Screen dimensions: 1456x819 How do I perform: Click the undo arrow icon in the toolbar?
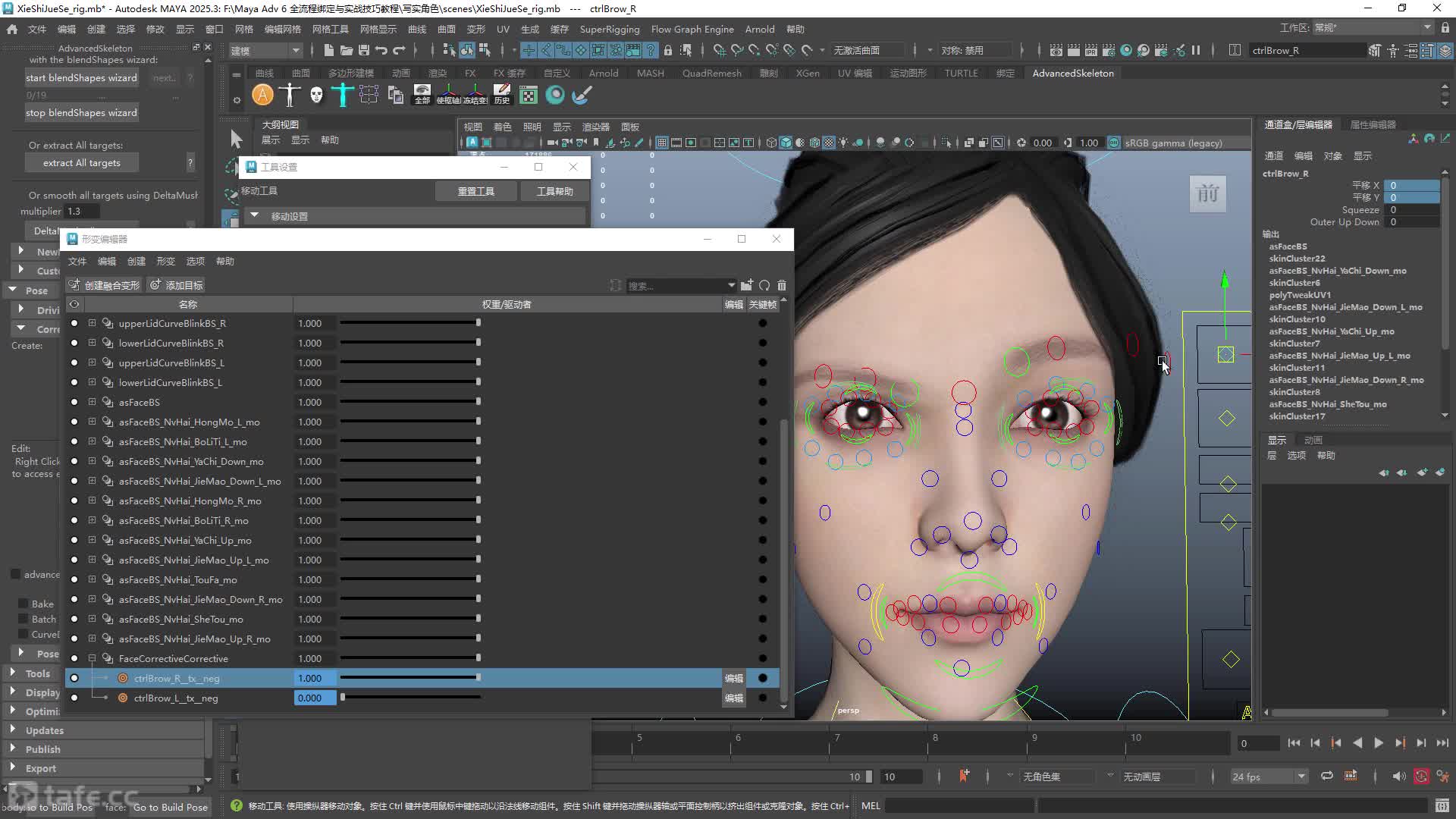click(x=381, y=50)
